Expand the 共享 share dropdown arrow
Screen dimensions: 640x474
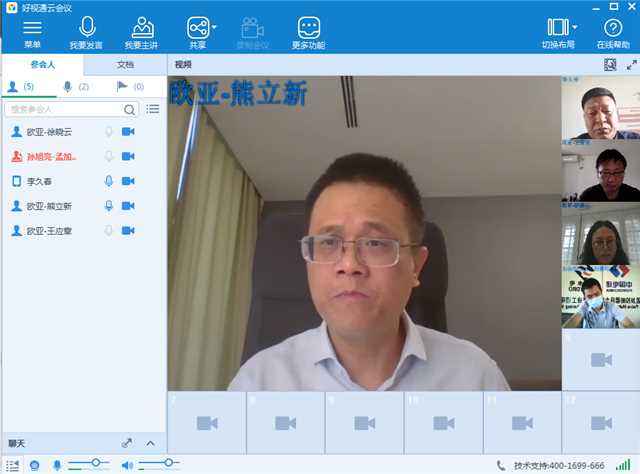tap(215, 26)
